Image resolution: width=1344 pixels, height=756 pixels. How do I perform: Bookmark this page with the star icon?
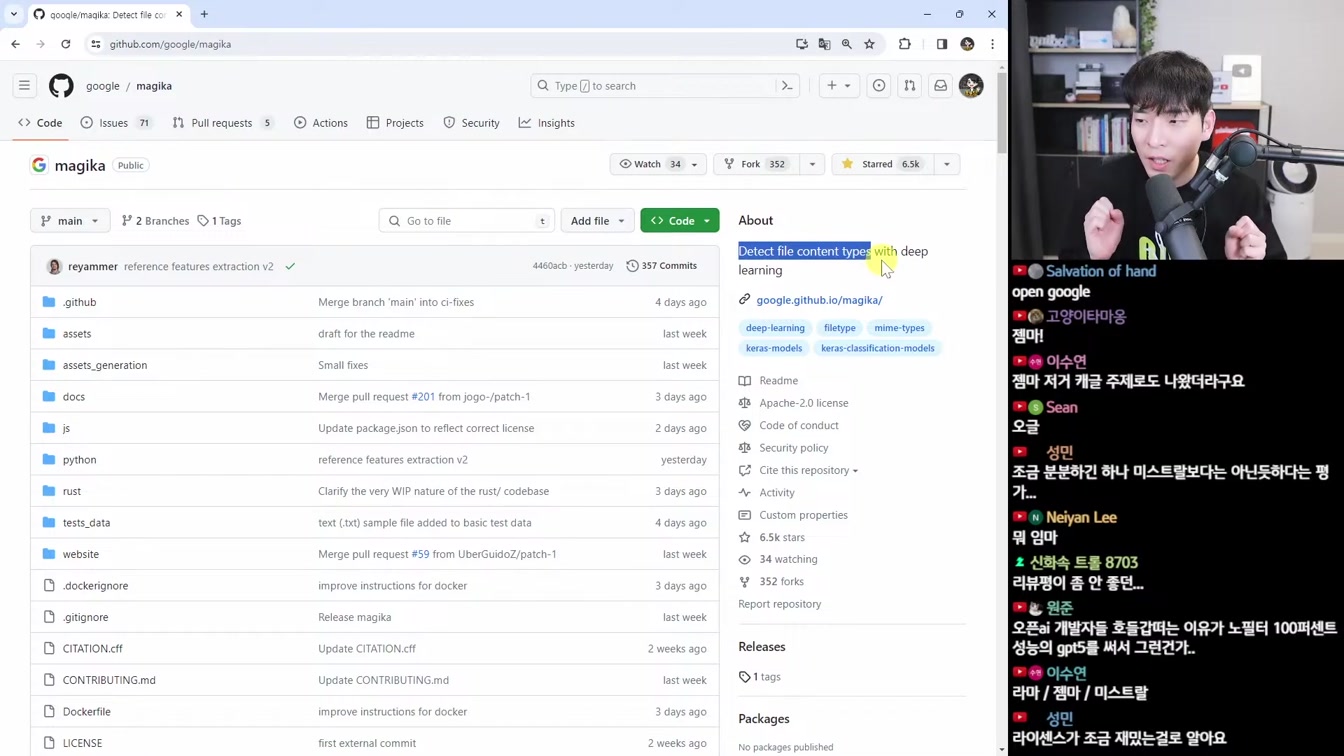pyautogui.click(x=870, y=44)
